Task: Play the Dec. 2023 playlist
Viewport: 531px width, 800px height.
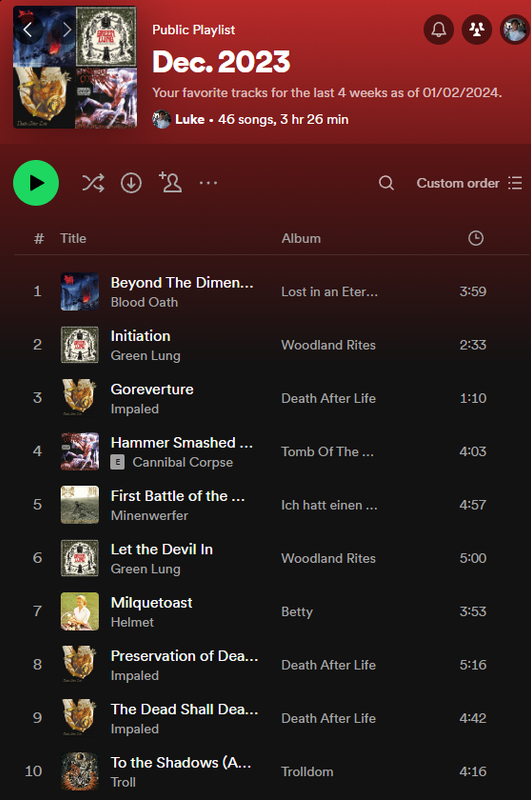Action: 36,183
